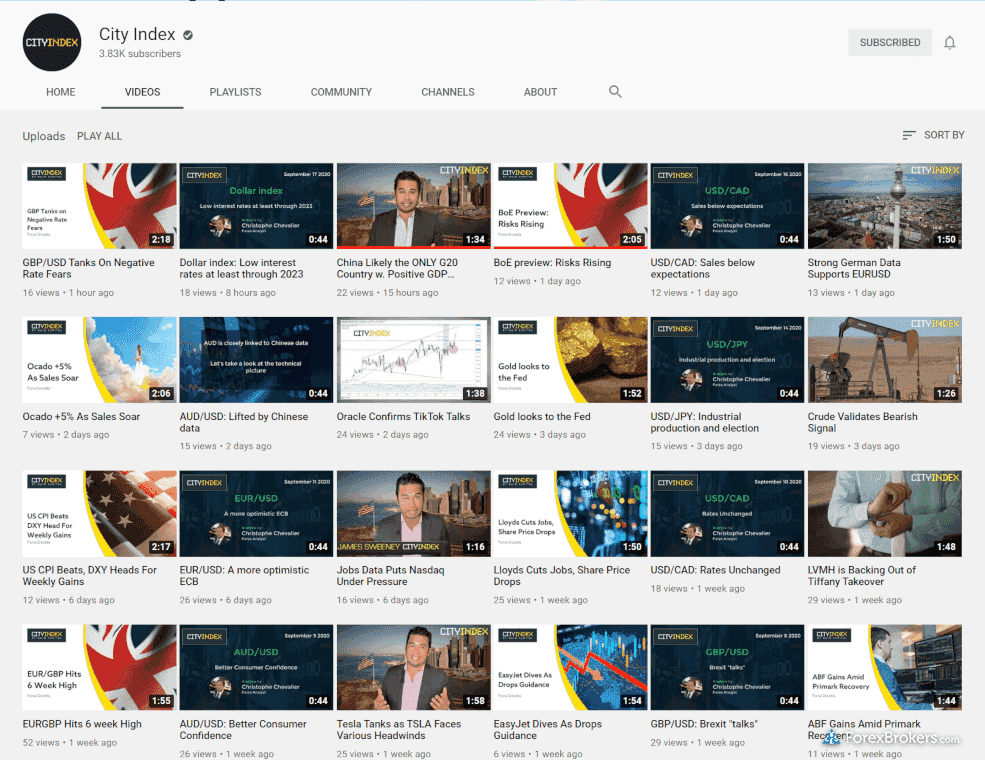Click the Subscribed button
Screen dimensions: 985x760
890,42
